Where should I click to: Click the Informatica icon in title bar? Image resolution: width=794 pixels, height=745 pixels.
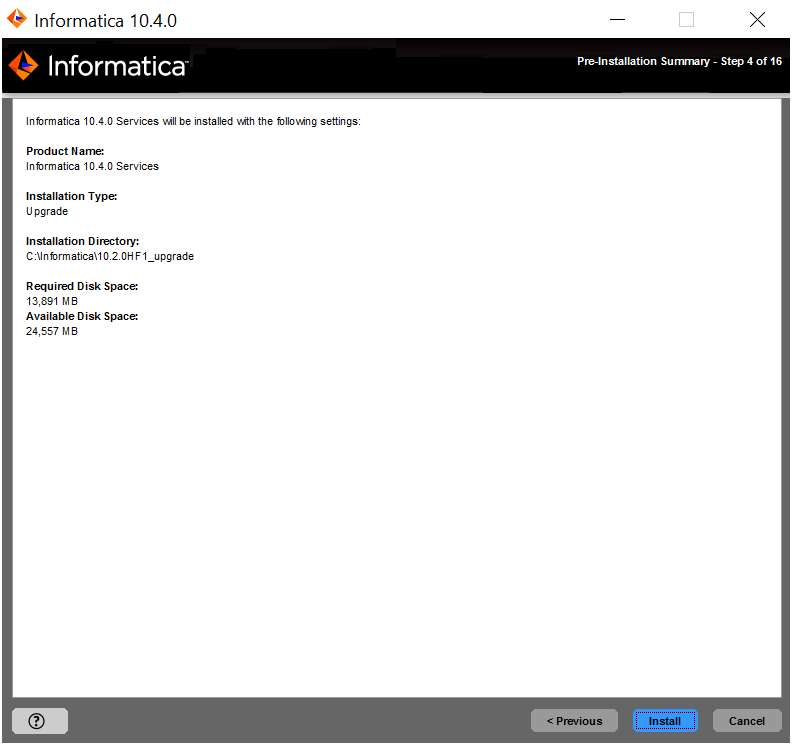[17, 19]
